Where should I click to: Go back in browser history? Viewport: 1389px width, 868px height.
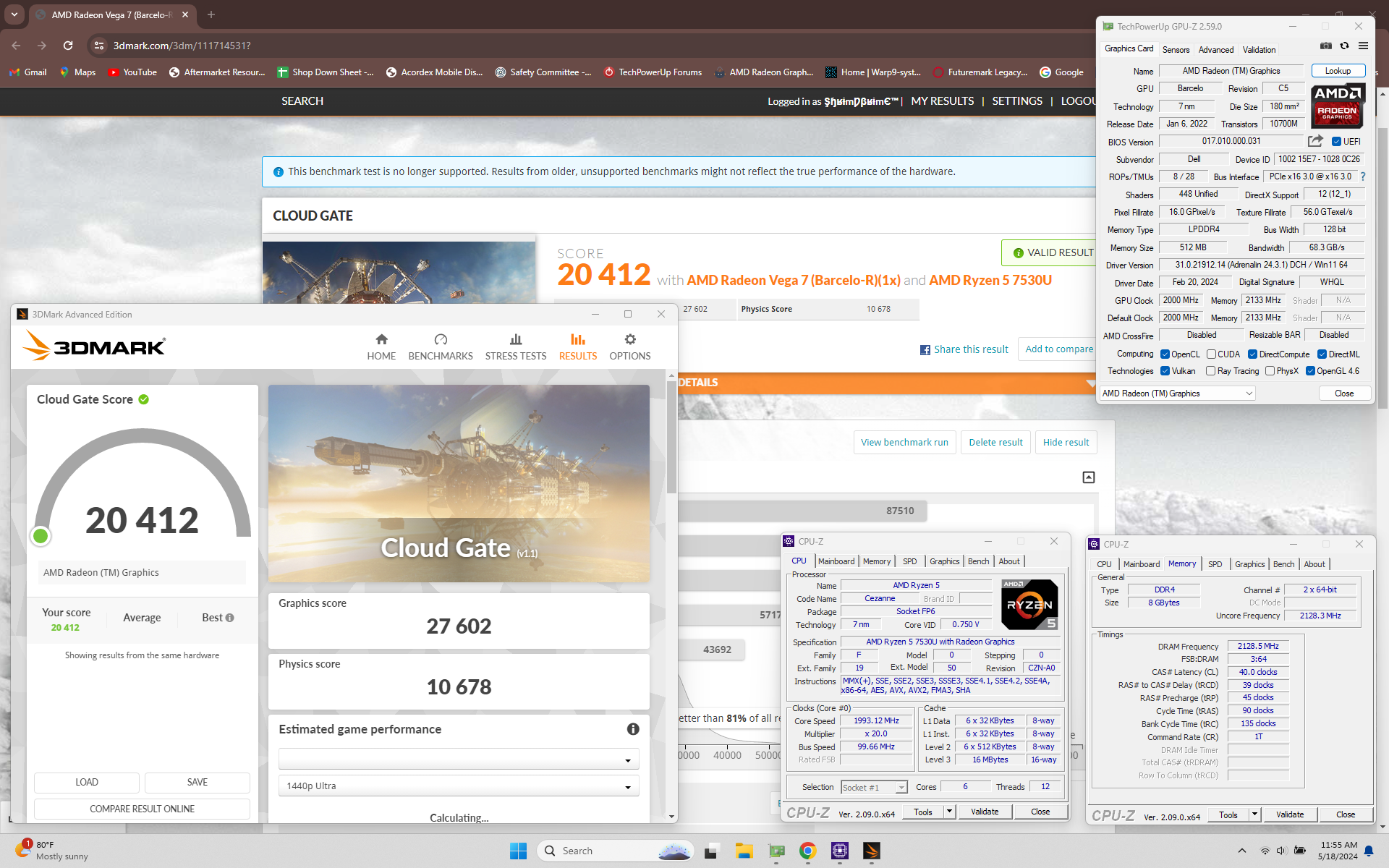coord(16,46)
